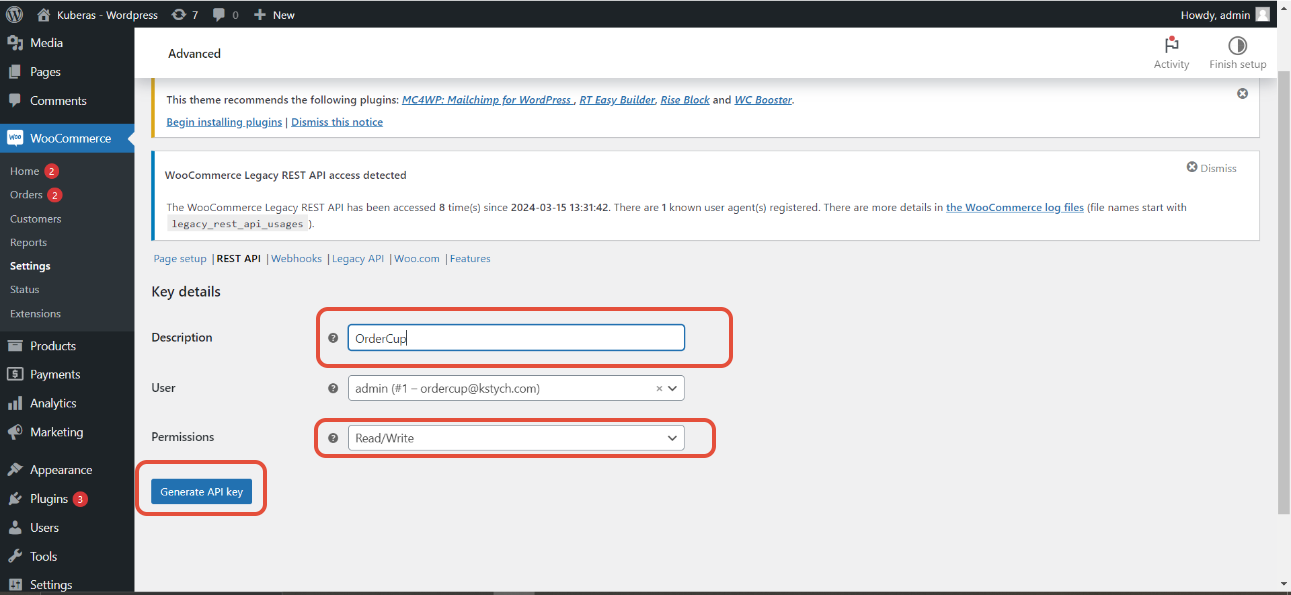Open the WooCommerce Status submenu item

point(25,290)
